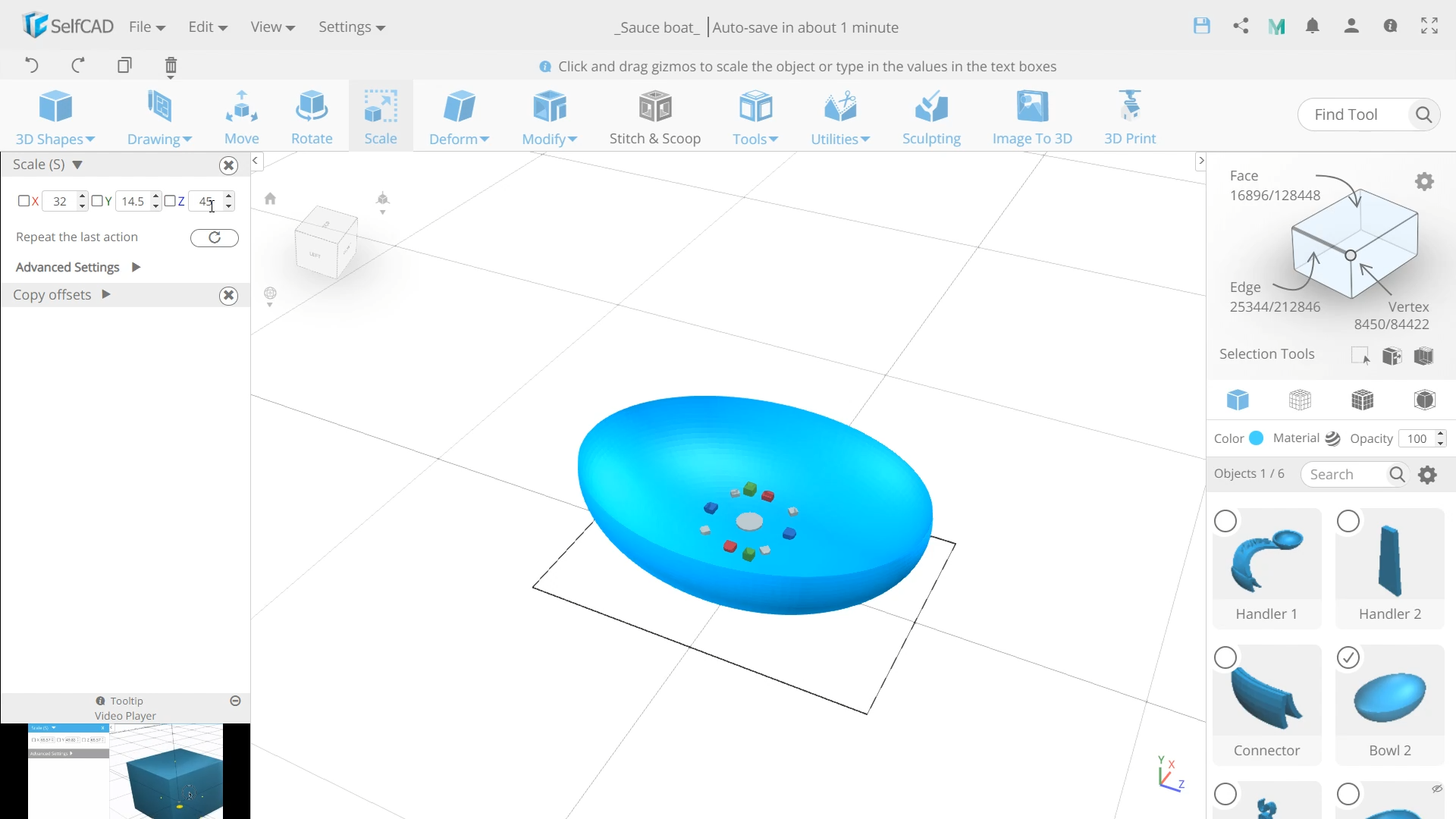
Task: Click the material icon
Action: (x=1332, y=438)
